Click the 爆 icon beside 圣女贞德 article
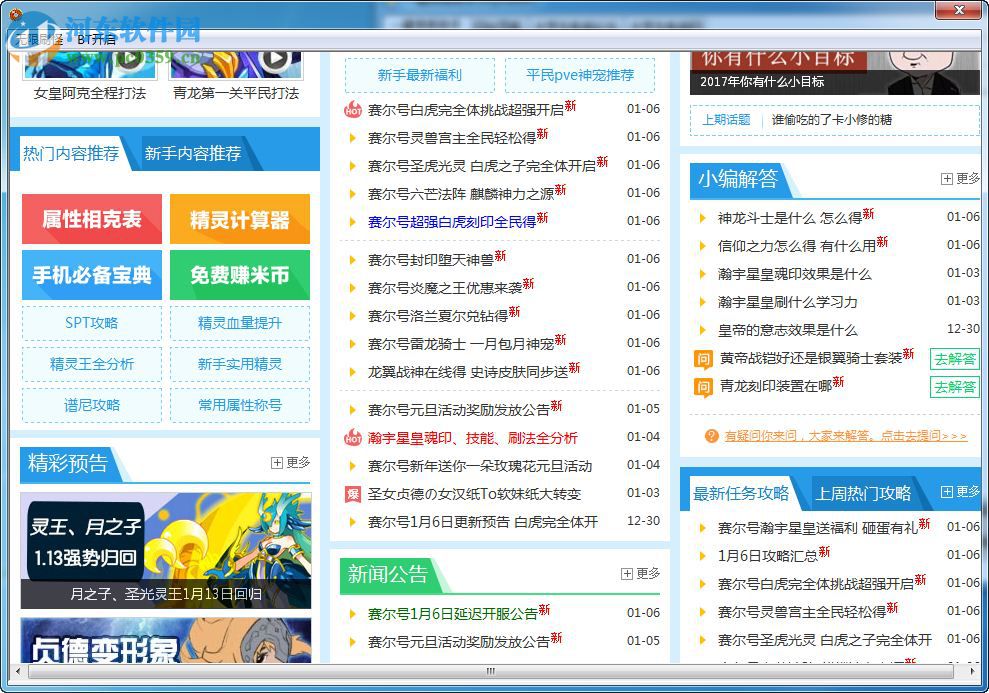Image resolution: width=989 pixels, height=693 pixels. coord(352,493)
